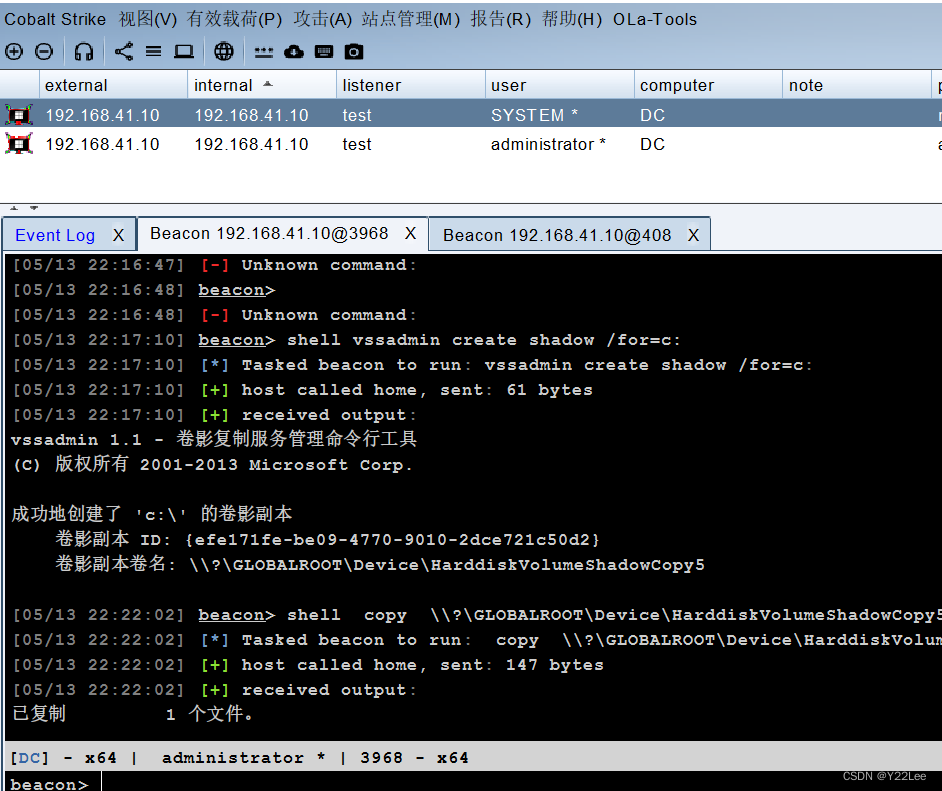
Task: Click the vssadmin create shadow command line
Action: pyautogui.click(x=484, y=340)
